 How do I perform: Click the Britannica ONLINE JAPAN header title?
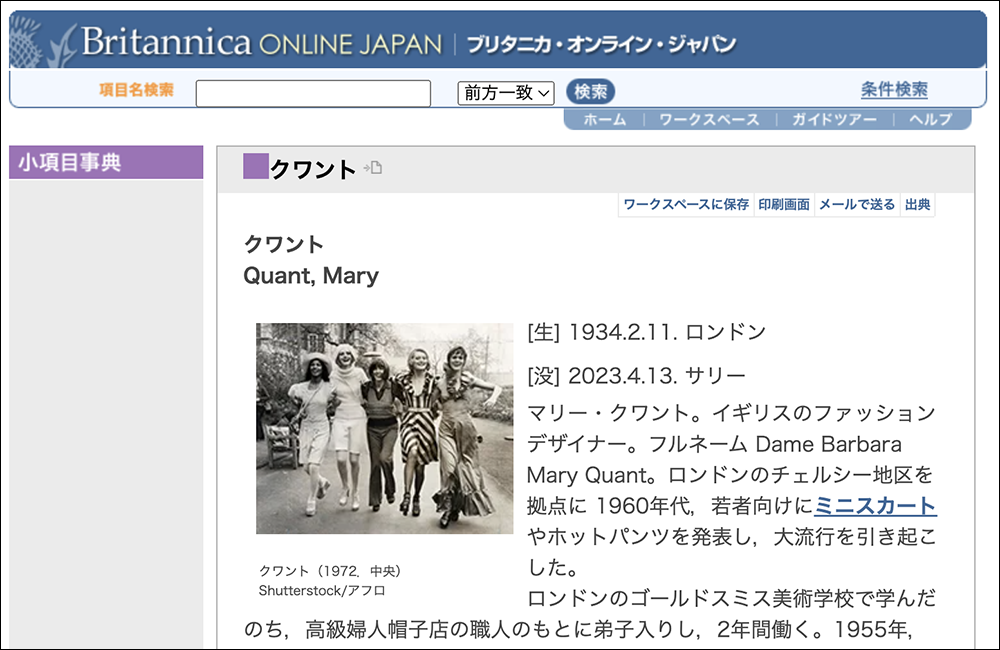(261, 42)
